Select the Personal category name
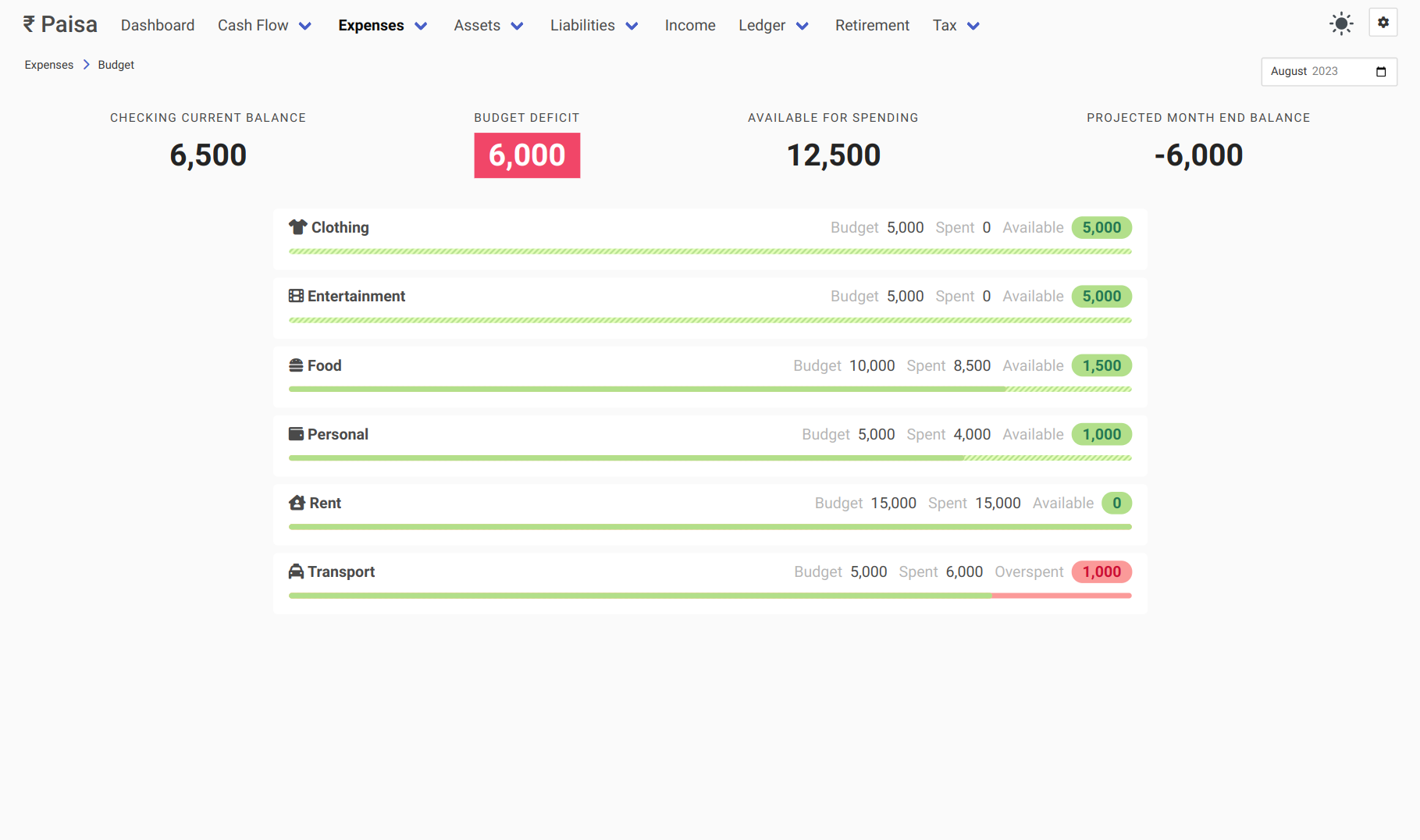The width and height of the screenshot is (1420, 840). click(338, 434)
